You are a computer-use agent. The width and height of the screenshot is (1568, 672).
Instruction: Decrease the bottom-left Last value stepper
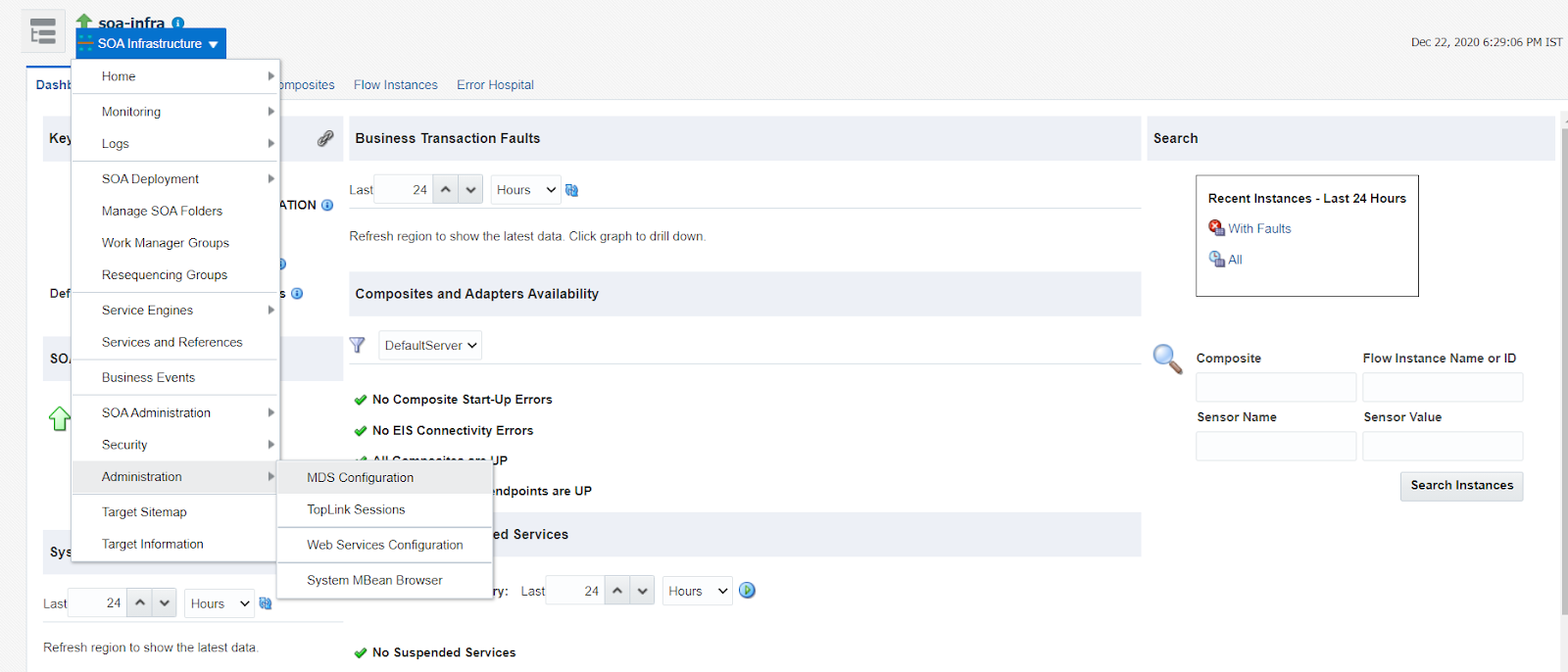165,603
